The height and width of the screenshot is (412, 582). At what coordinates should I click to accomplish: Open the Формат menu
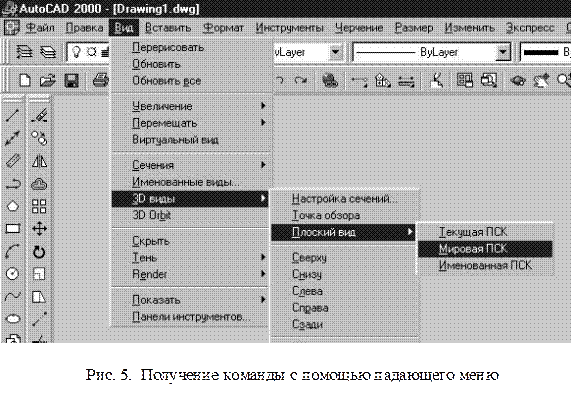click(x=223, y=28)
